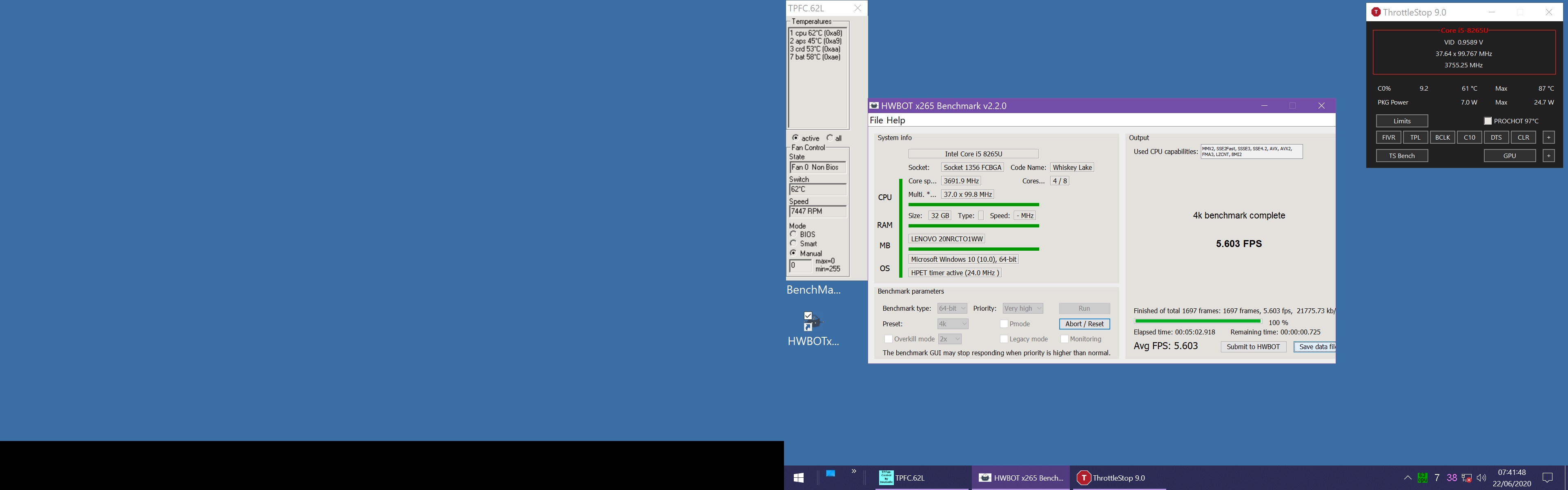This screenshot has width=1568, height=490.
Task: Open the Overkill mode 2x dropdown
Action: (x=949, y=339)
